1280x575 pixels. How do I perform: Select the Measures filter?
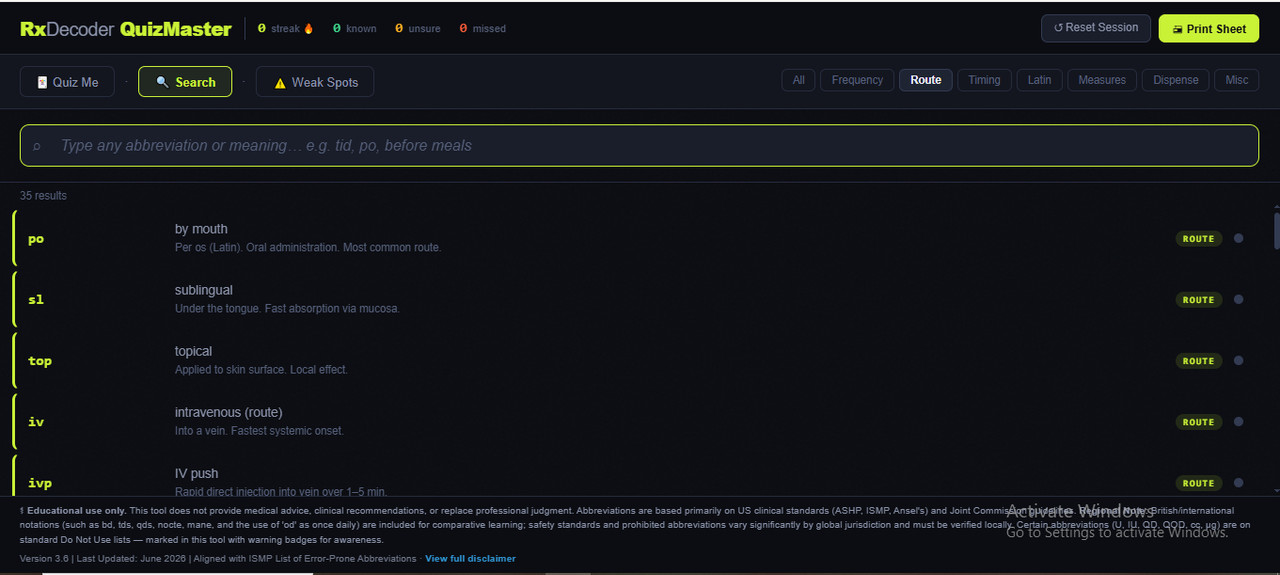[x=1102, y=80]
